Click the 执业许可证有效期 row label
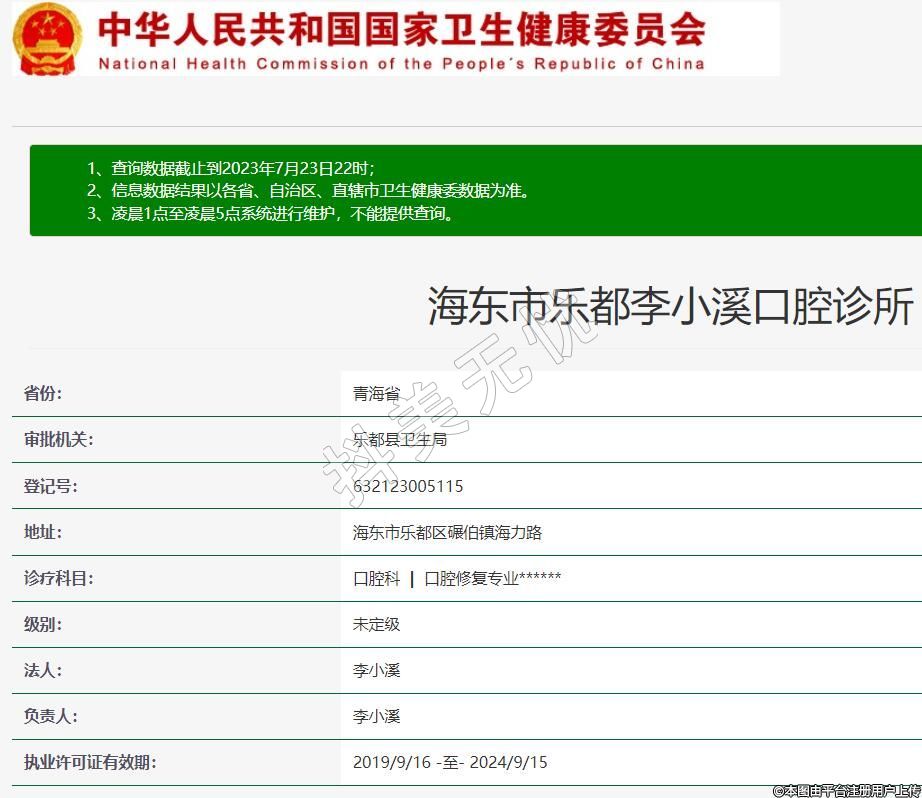922x798 pixels. click(x=90, y=762)
